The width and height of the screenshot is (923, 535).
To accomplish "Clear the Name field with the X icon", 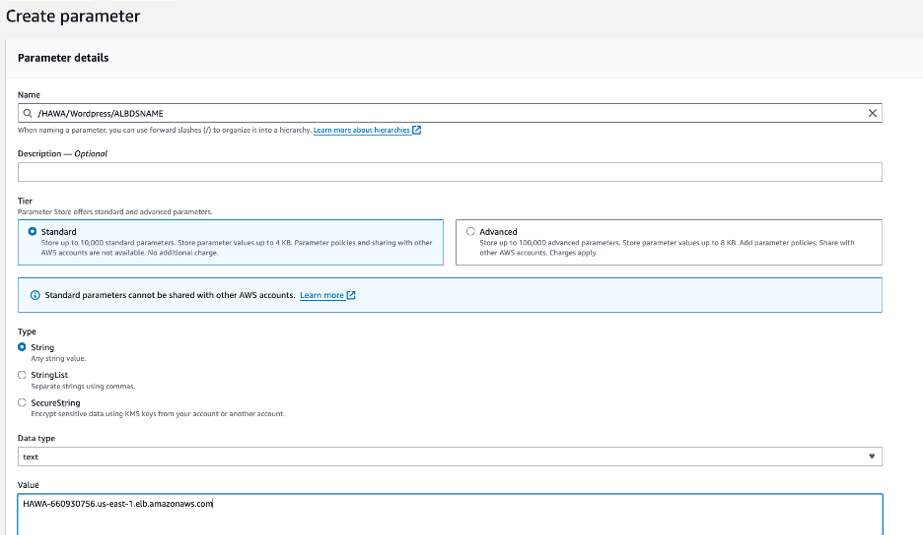I will coord(873,114).
